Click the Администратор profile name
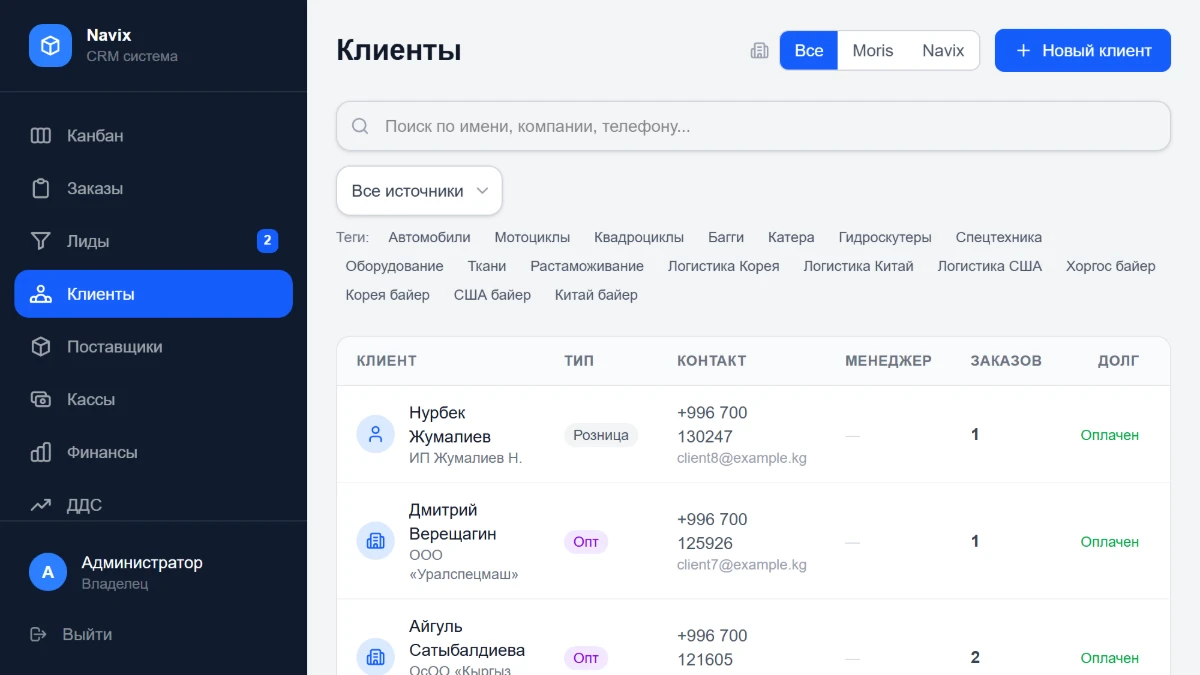1200x675 pixels. point(142,563)
